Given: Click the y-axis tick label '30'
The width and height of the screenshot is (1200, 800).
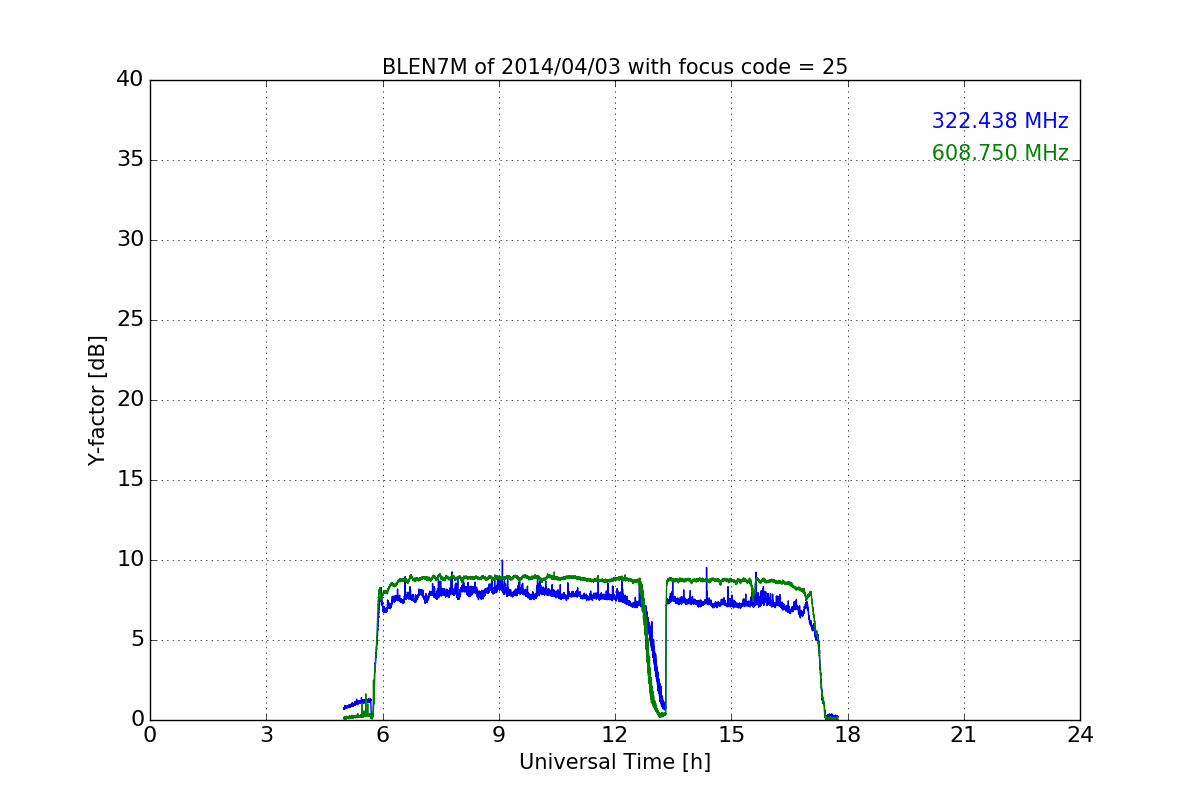Looking at the screenshot, I should click(x=130, y=240).
